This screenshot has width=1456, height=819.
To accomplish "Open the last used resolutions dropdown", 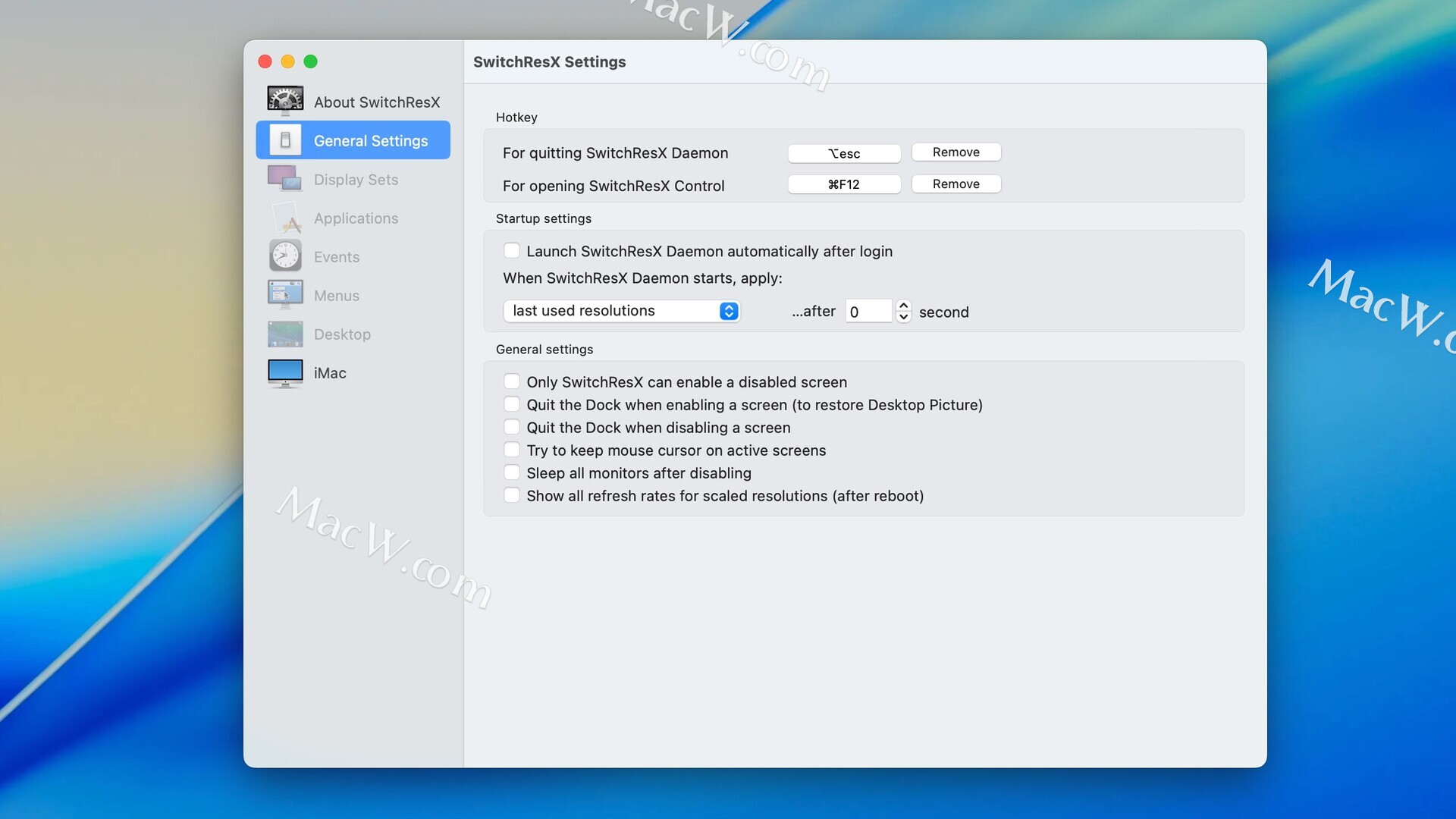I will click(x=621, y=311).
